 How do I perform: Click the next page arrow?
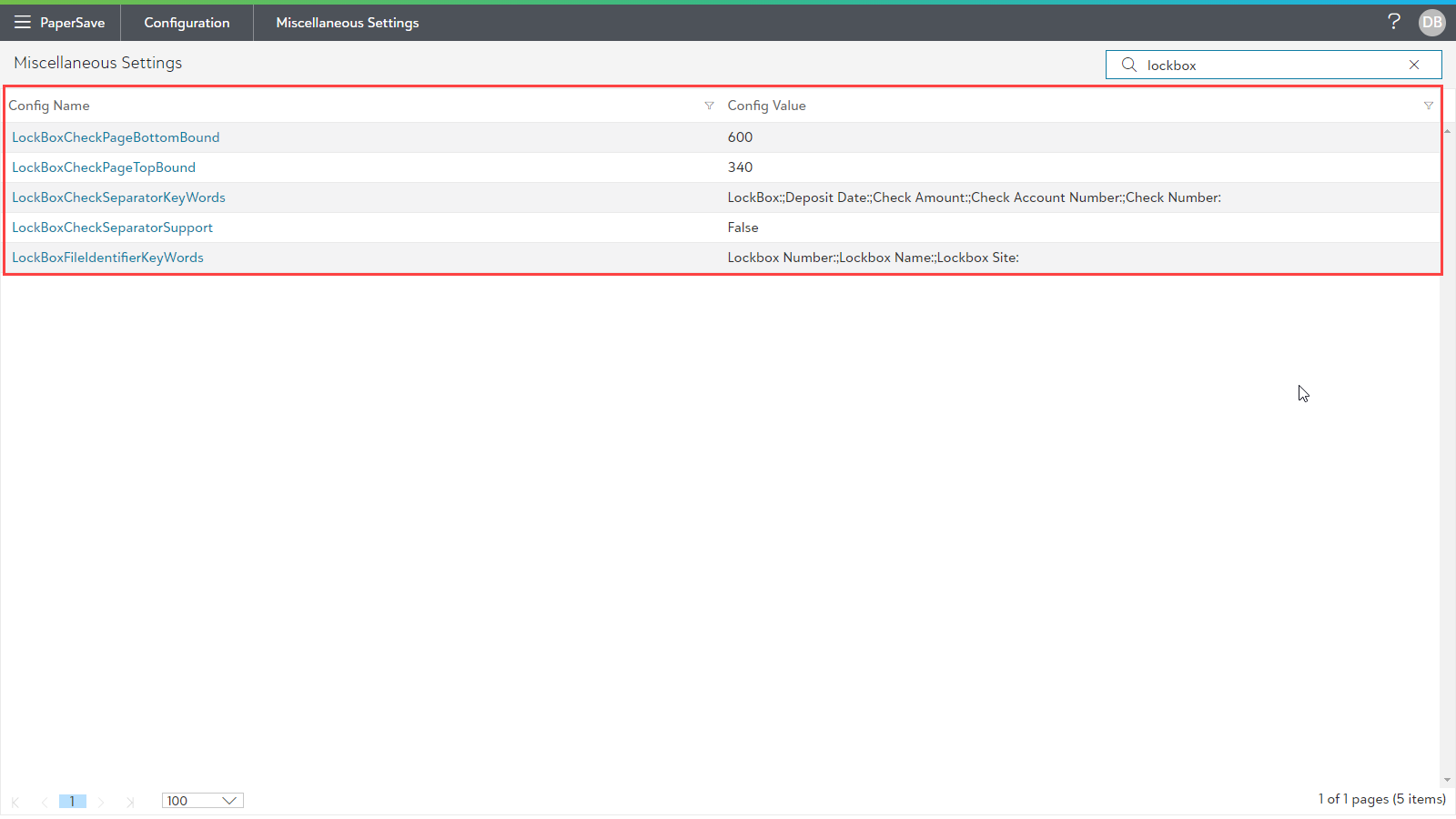click(101, 802)
